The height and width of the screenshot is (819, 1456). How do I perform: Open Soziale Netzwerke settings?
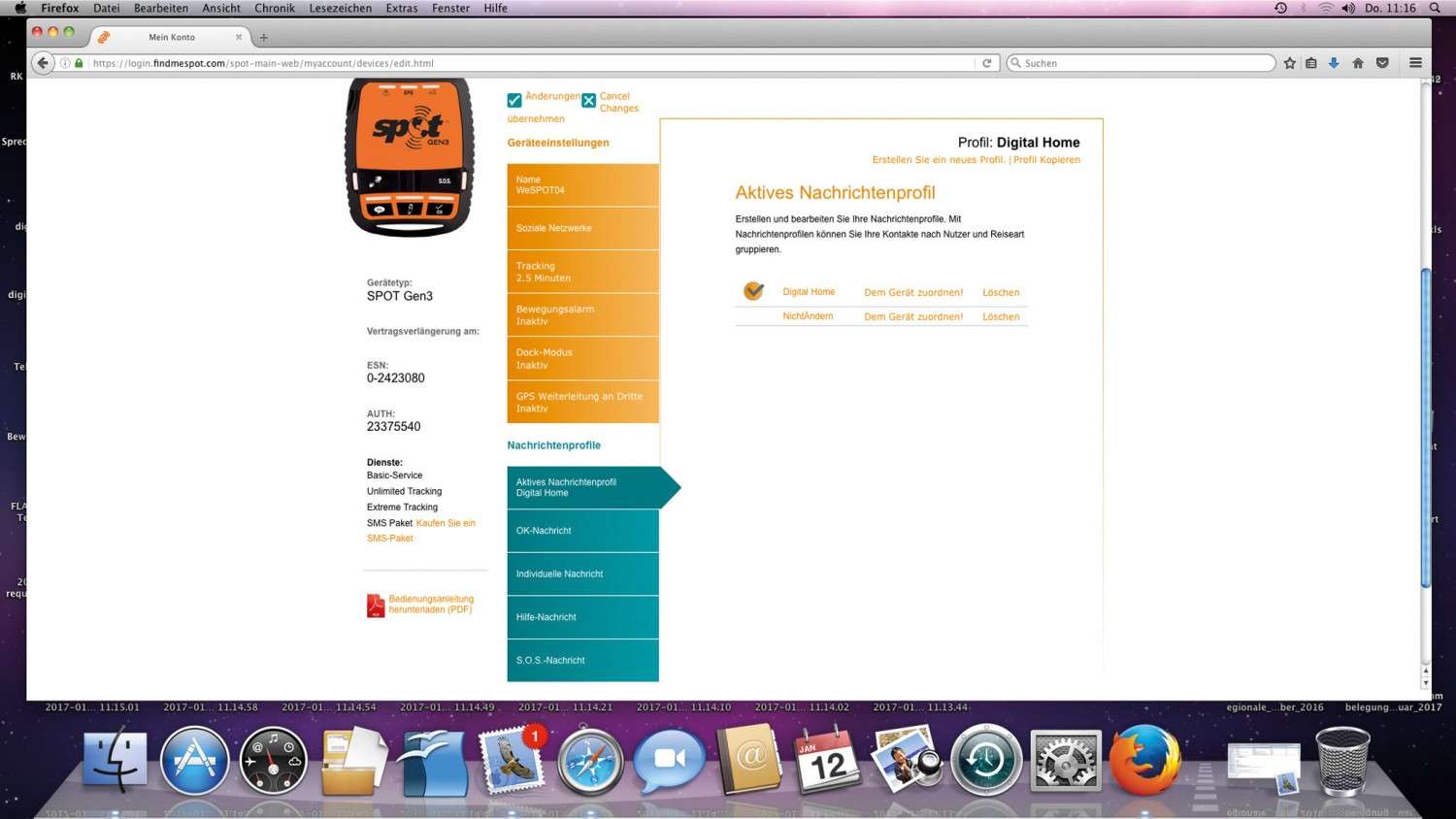(582, 228)
